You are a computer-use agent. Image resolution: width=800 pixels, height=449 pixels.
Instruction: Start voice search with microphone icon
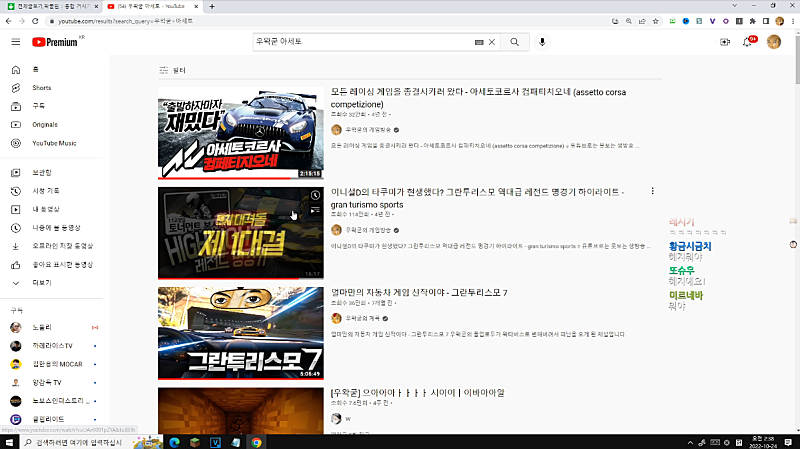click(543, 42)
